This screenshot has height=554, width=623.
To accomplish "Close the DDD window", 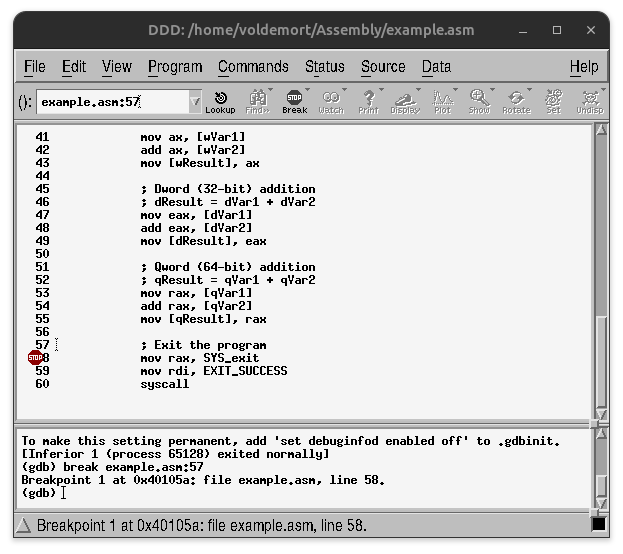I will (591, 30).
